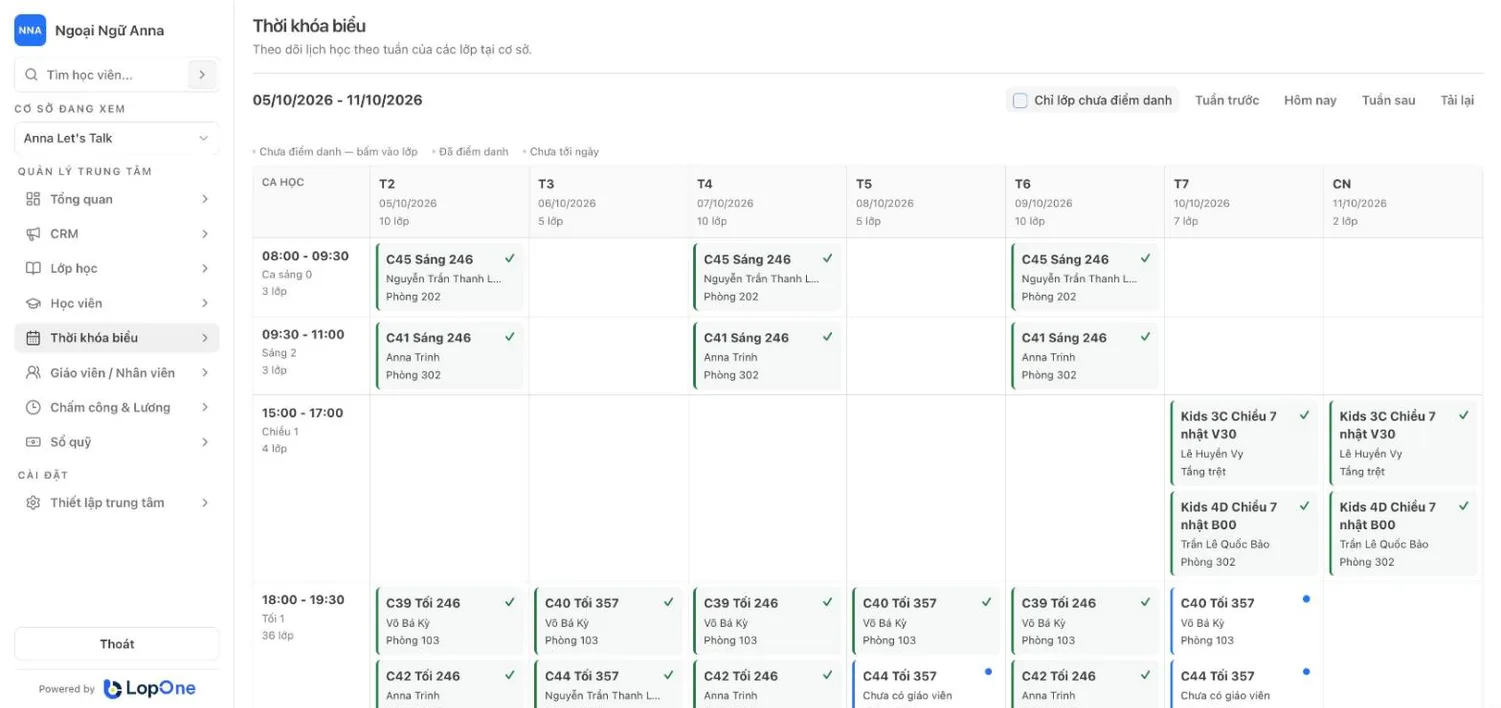
Task: Click the Tìm học viên search field
Action: (x=115, y=75)
